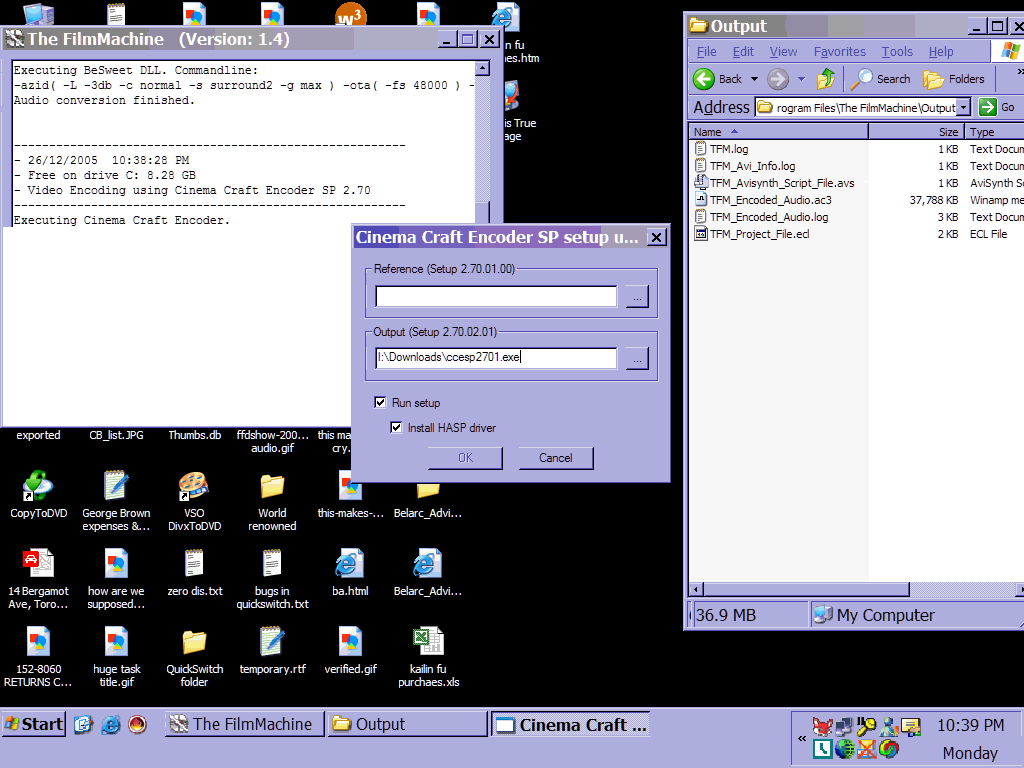This screenshot has width=1024, height=768.
Task: Browse for the Reference setup file
Action: pos(637,296)
